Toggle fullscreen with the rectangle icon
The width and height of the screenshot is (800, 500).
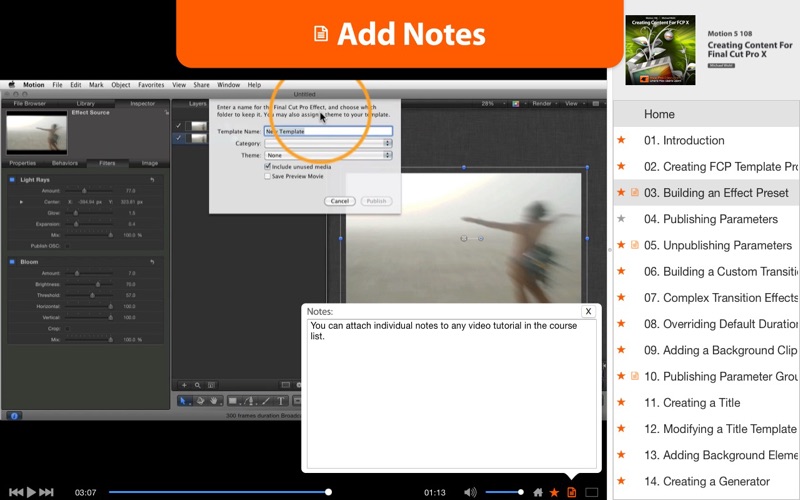coord(591,492)
